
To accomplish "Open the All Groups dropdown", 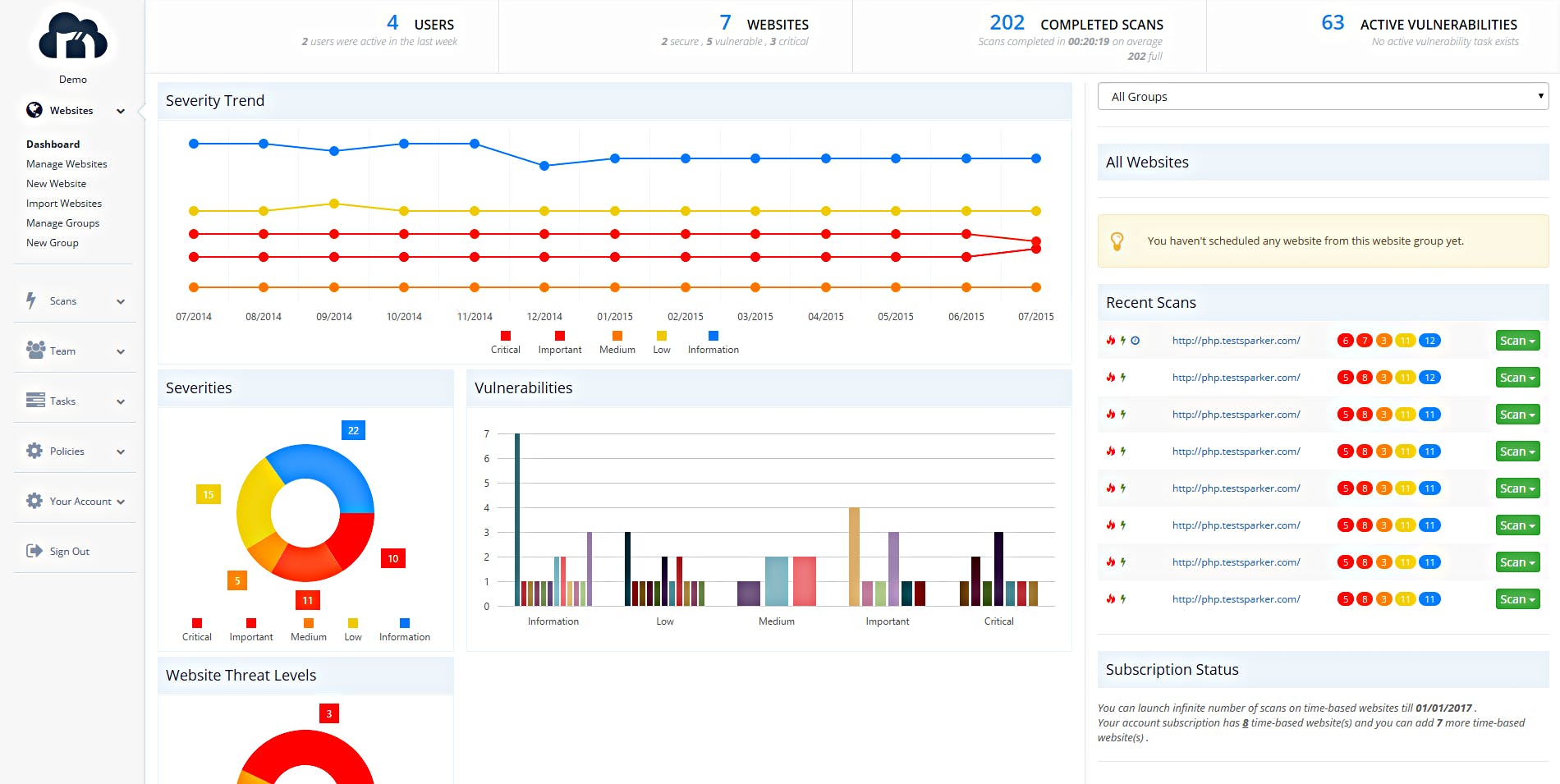I will point(1323,96).
